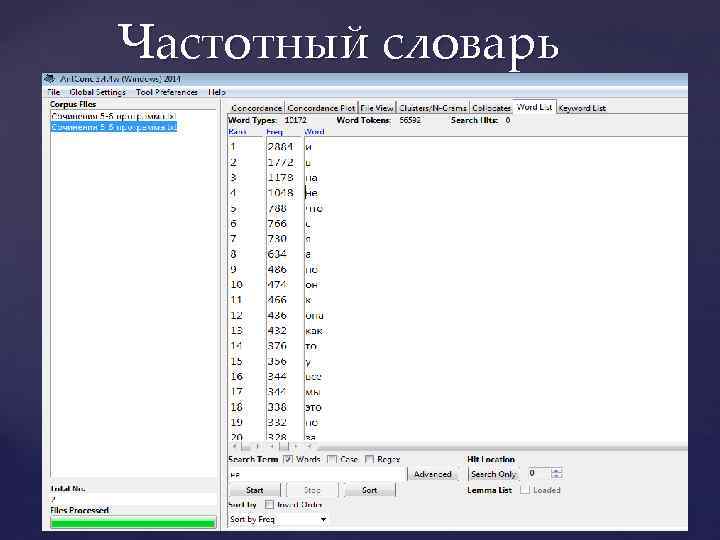The height and width of the screenshot is (540, 720).
Task: Select frequency value 1772 in row 2
Action: [x=280, y=162]
